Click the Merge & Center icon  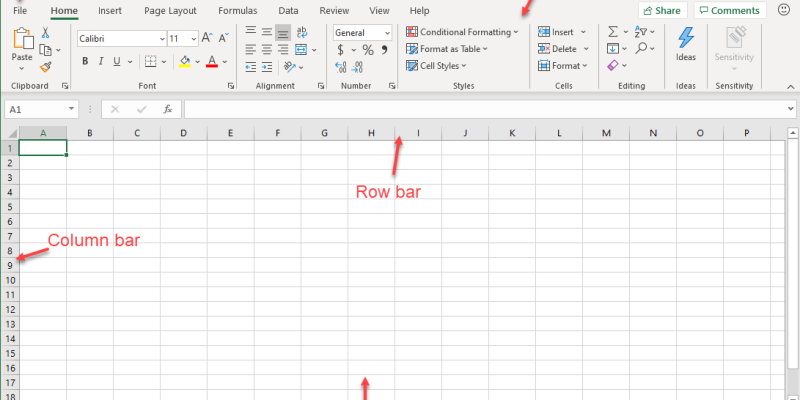coord(301,49)
